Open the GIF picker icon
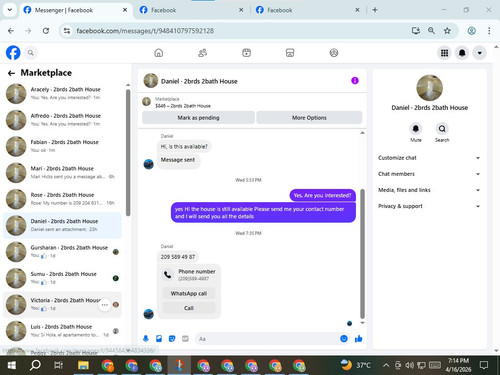 pos(185,339)
